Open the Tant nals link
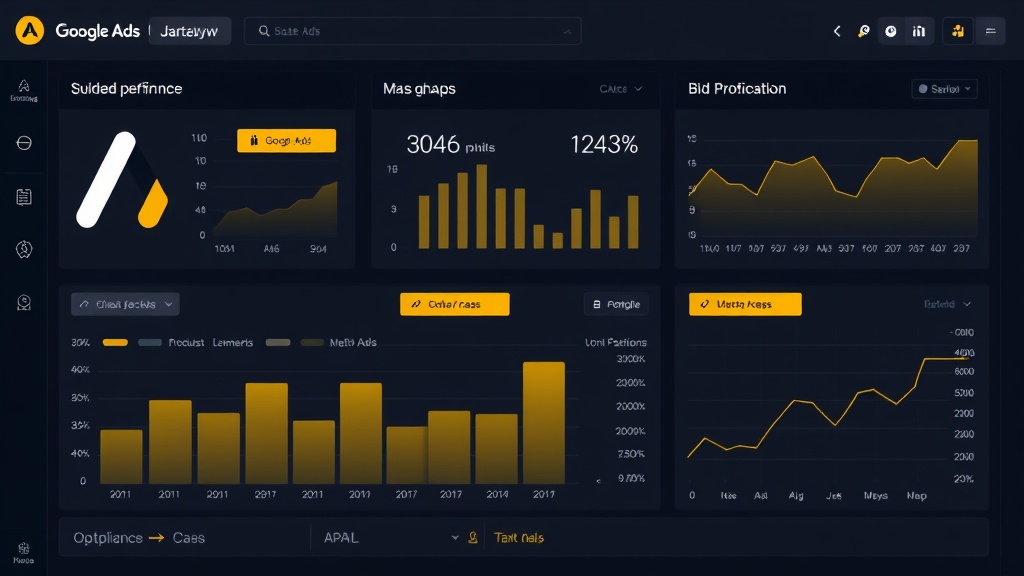 519,537
